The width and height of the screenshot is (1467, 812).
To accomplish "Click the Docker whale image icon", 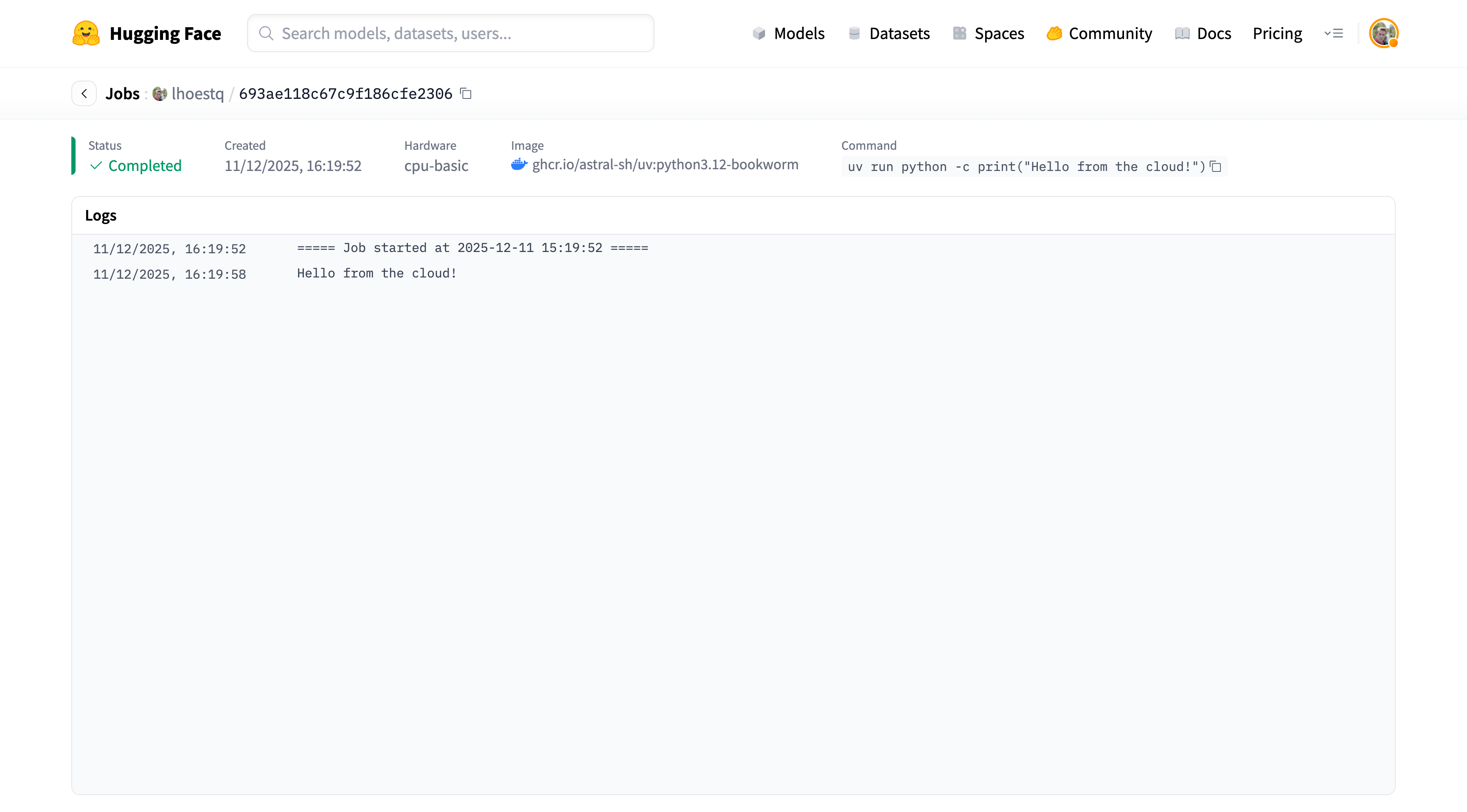I will click(519, 165).
